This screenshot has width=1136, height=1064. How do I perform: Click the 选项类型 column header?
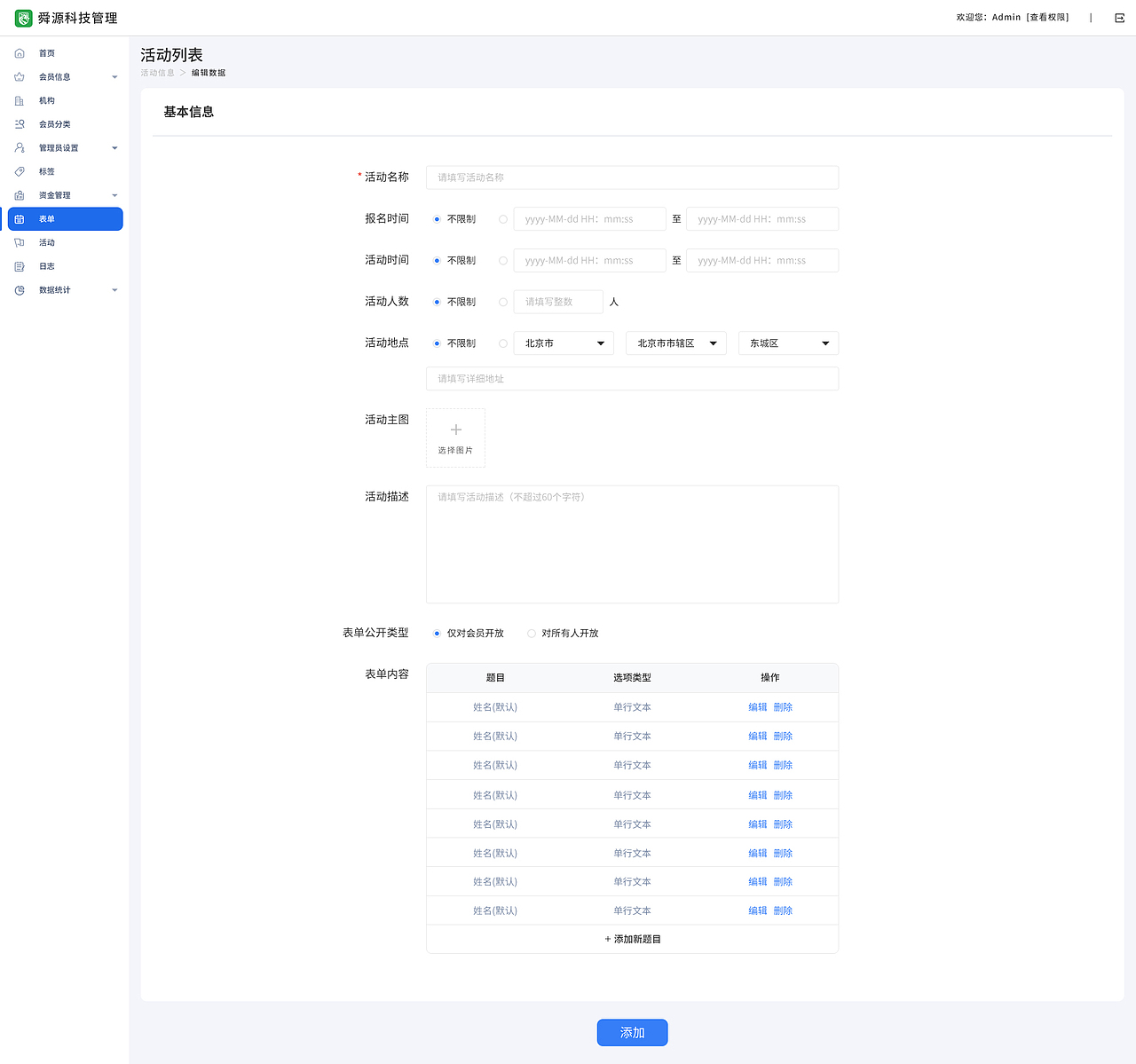632,678
